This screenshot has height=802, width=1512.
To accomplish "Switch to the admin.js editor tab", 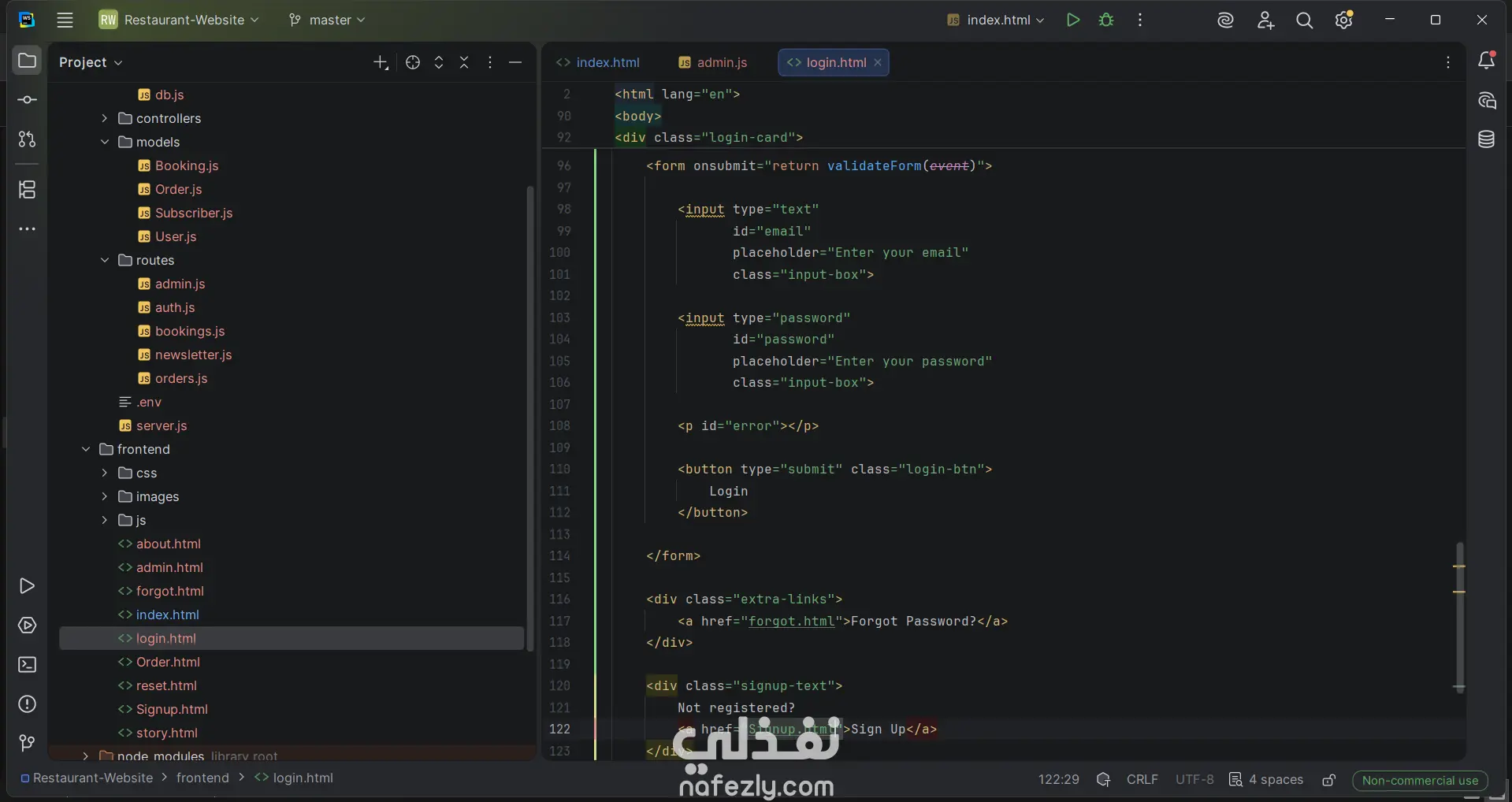I will click(x=713, y=62).
